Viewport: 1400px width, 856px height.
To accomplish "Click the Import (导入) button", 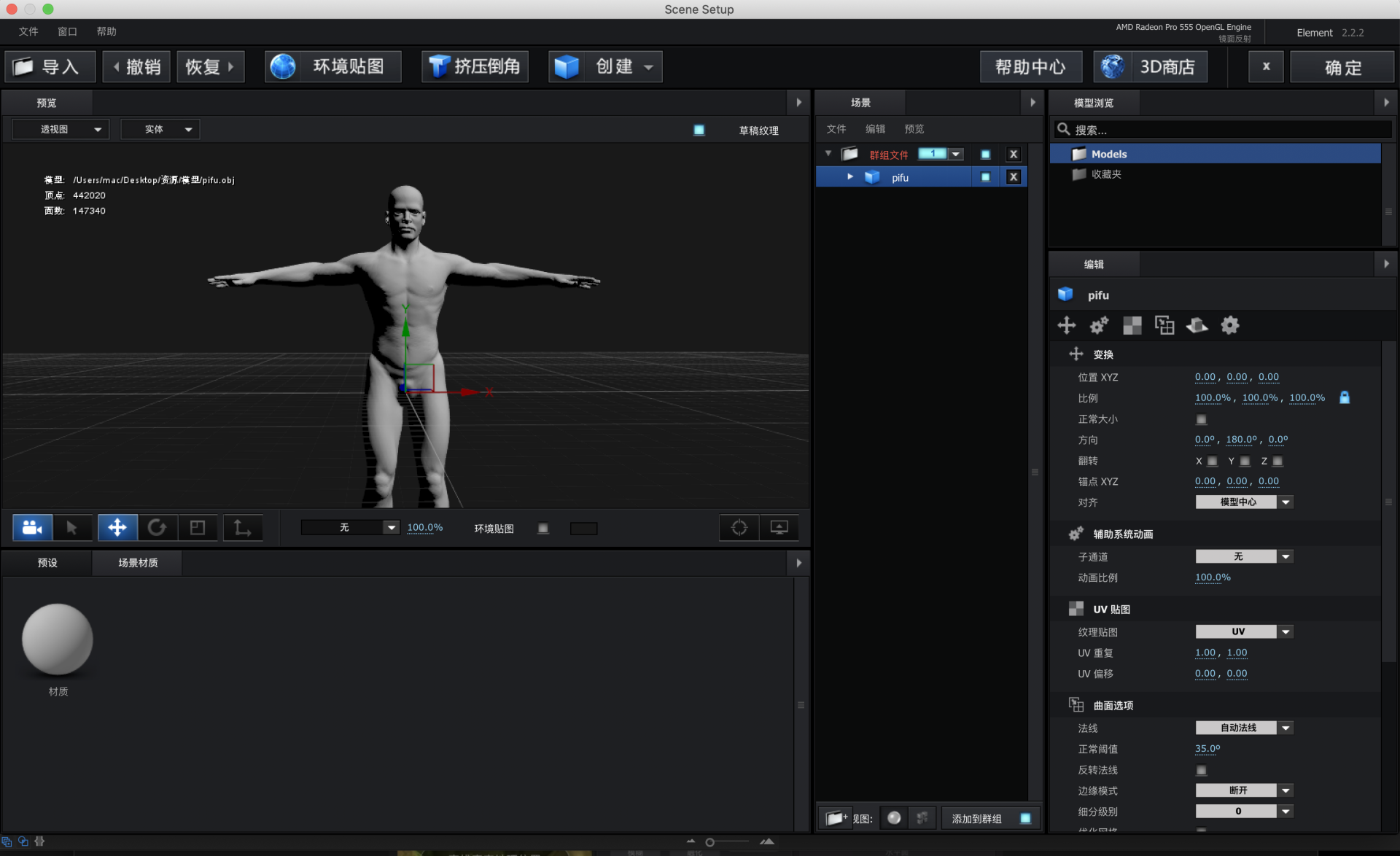I will 50,66.
